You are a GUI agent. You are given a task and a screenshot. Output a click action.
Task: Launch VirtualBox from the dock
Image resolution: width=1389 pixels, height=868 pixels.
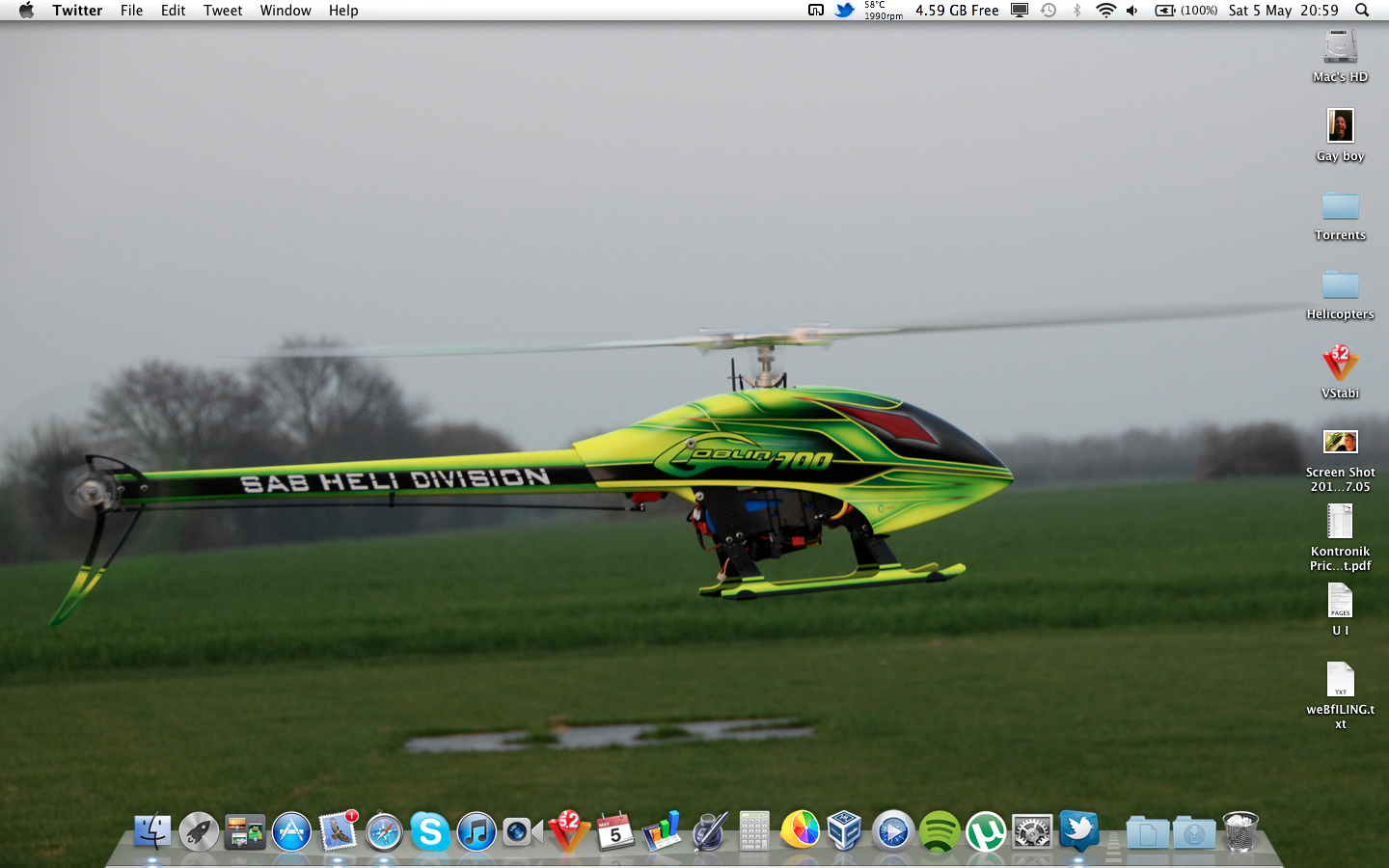pos(845,831)
